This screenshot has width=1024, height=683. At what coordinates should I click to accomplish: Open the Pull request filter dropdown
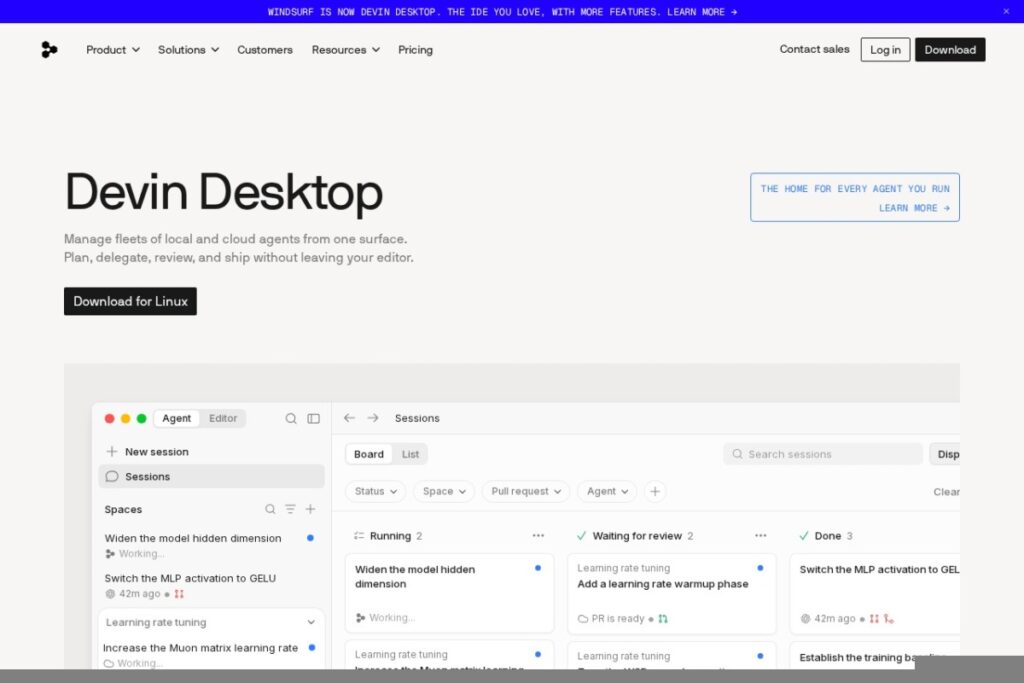coord(526,491)
